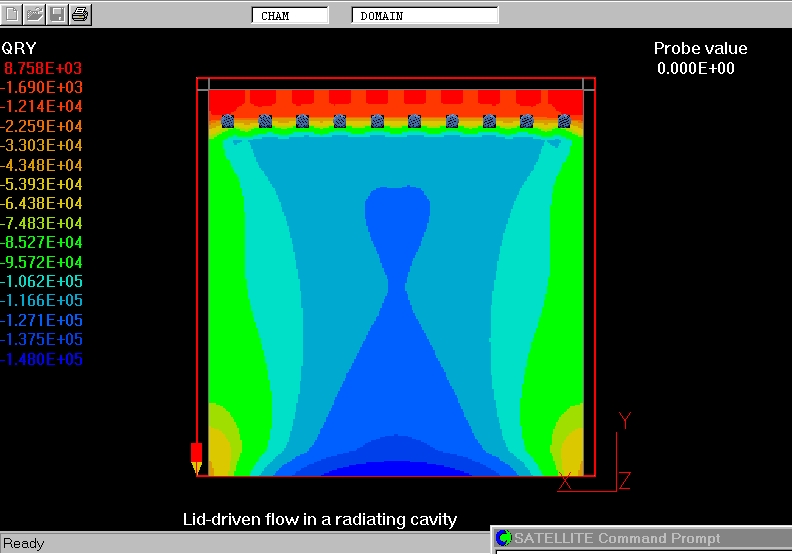Click the QRY variable label
Viewport: 792px width, 554px height.
tap(19, 48)
